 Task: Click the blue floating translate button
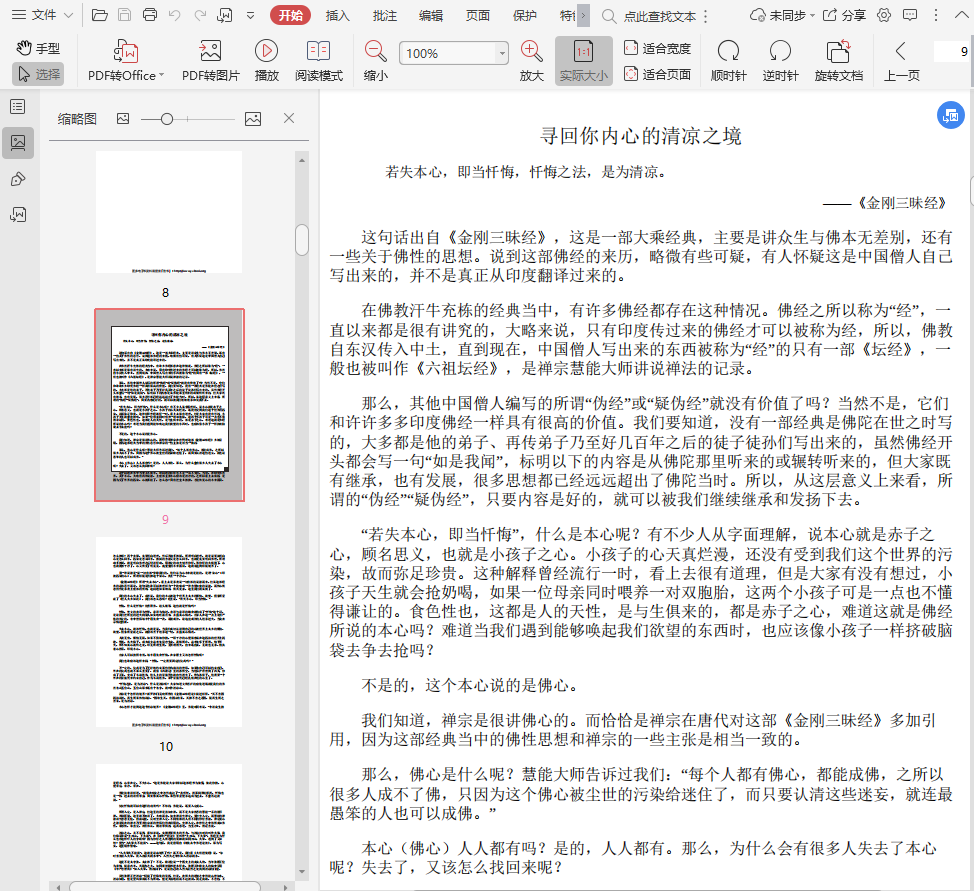tap(950, 116)
